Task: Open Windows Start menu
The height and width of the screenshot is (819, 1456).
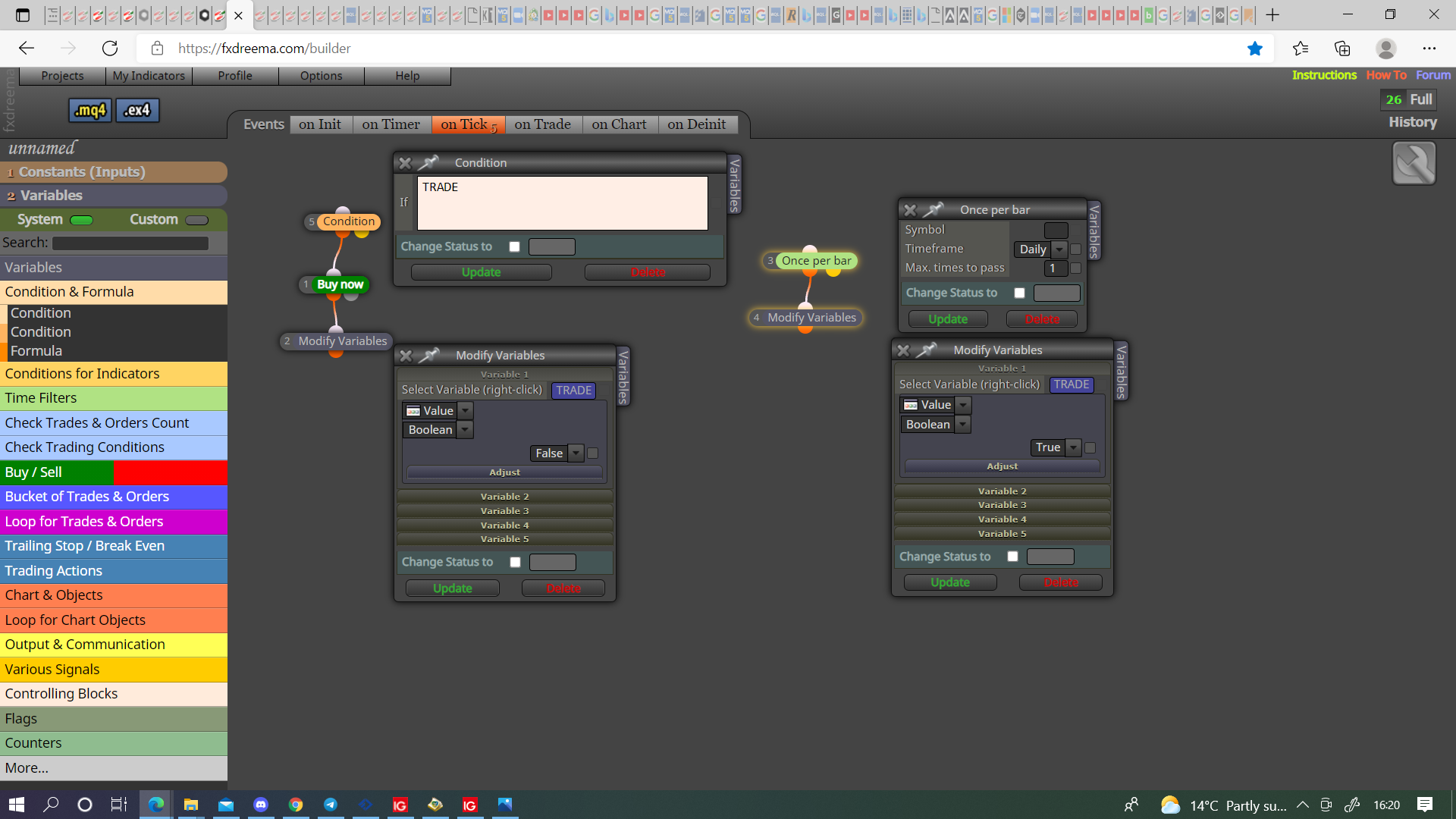Action: click(x=17, y=805)
